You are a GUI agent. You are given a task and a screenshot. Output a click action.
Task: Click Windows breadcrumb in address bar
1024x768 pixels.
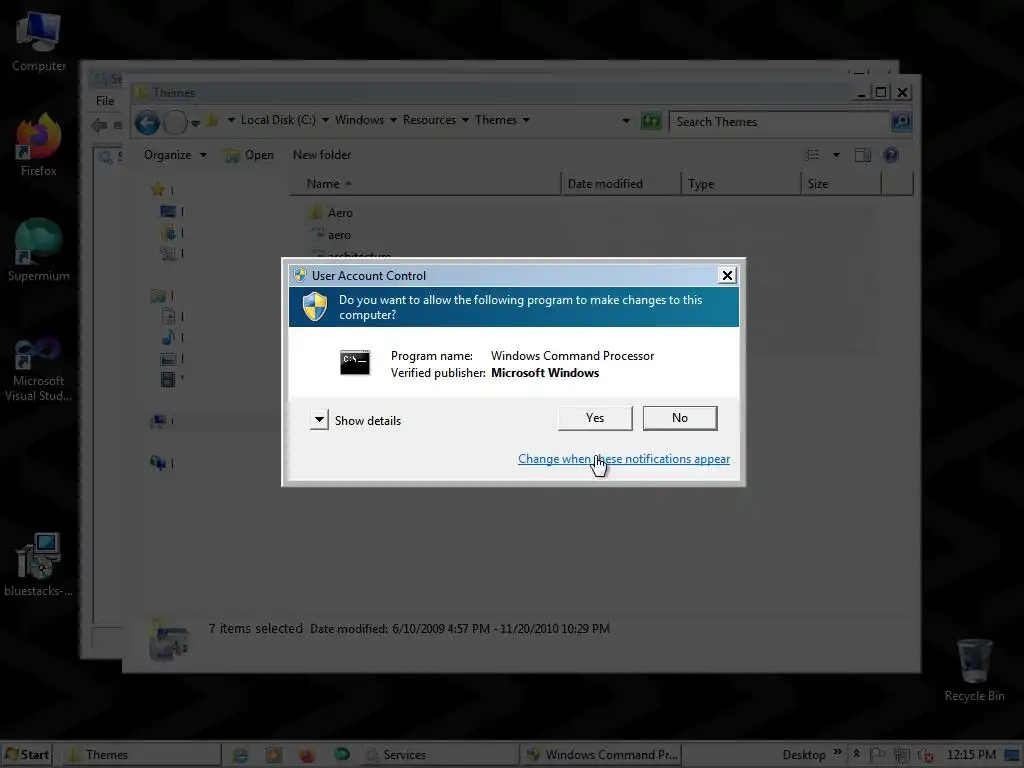coord(359,120)
